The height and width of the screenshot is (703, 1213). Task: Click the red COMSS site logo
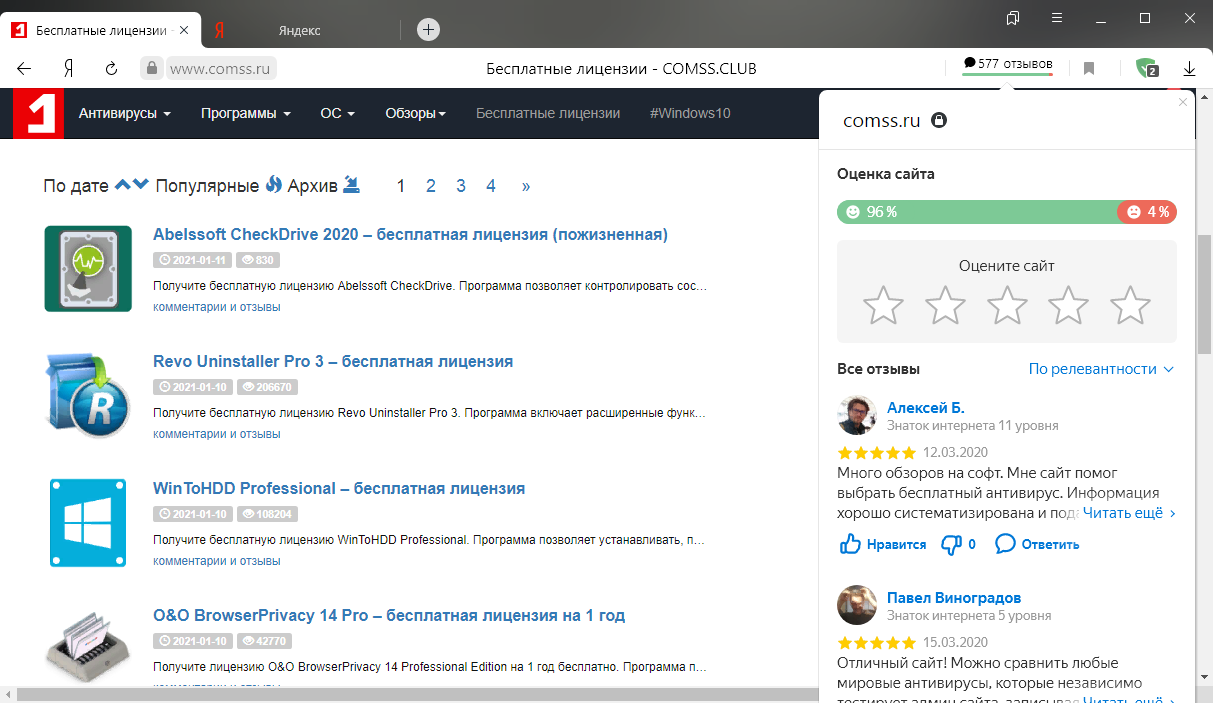pyautogui.click(x=38, y=113)
